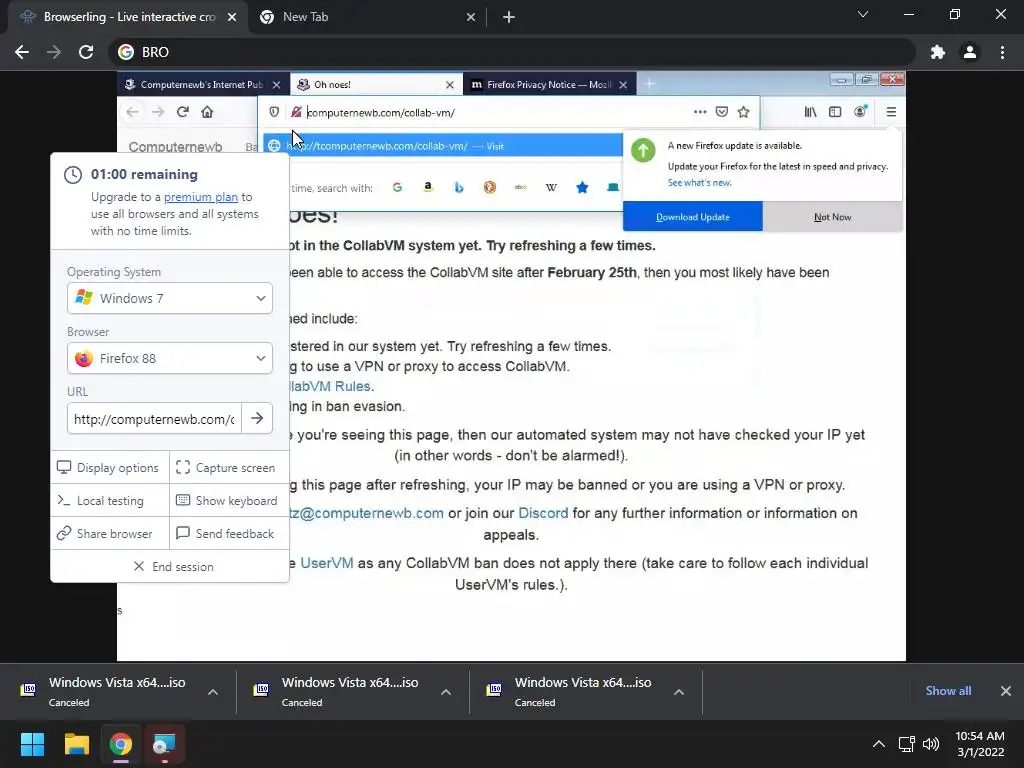
Task: Close the downloads bar
Action: click(x=1006, y=691)
